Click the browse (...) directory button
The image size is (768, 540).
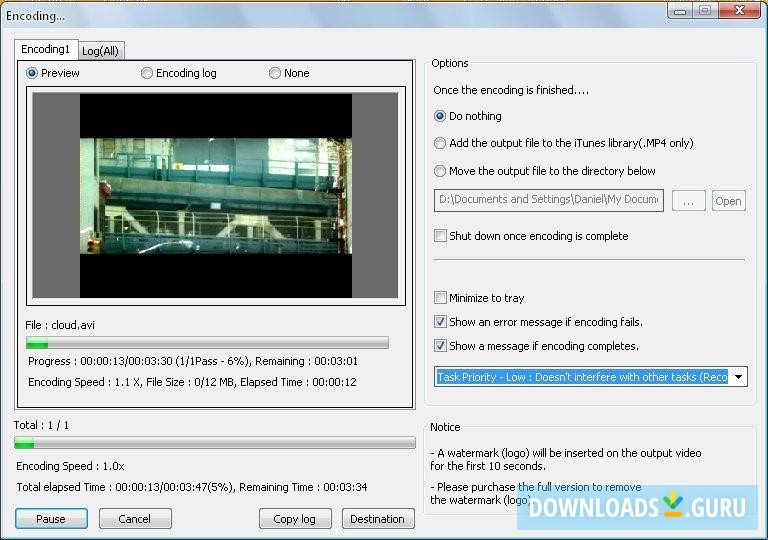click(x=688, y=200)
